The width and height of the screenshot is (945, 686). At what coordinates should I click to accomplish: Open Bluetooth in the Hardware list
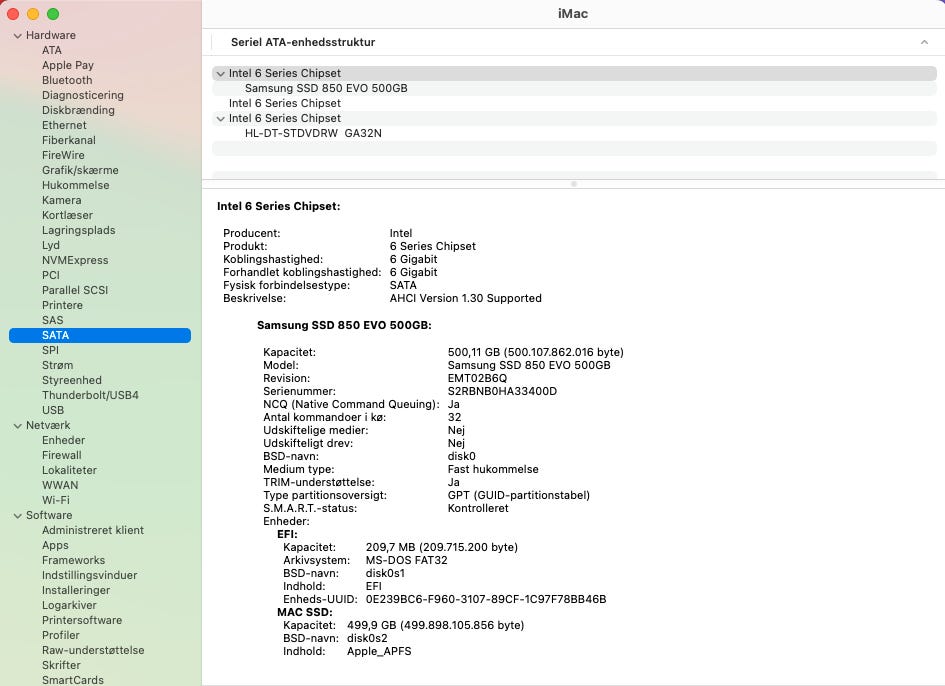tap(67, 81)
